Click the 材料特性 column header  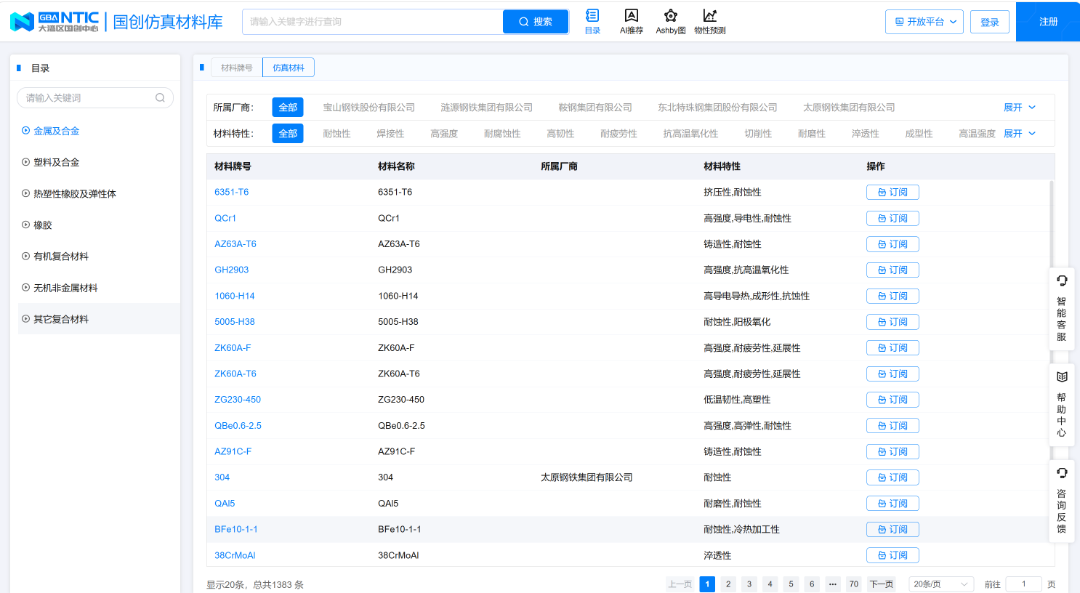pos(722,167)
